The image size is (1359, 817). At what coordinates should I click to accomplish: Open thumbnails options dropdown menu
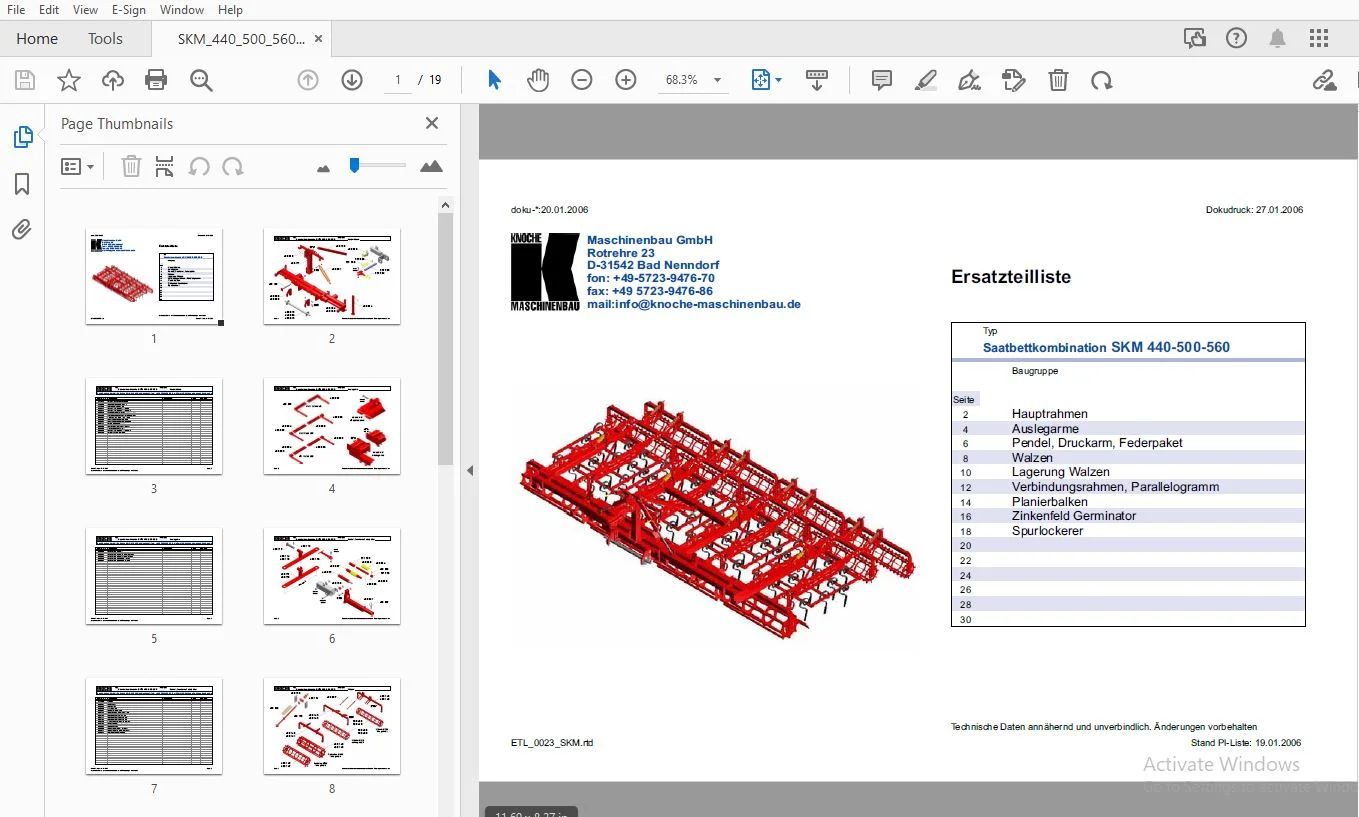coord(77,166)
